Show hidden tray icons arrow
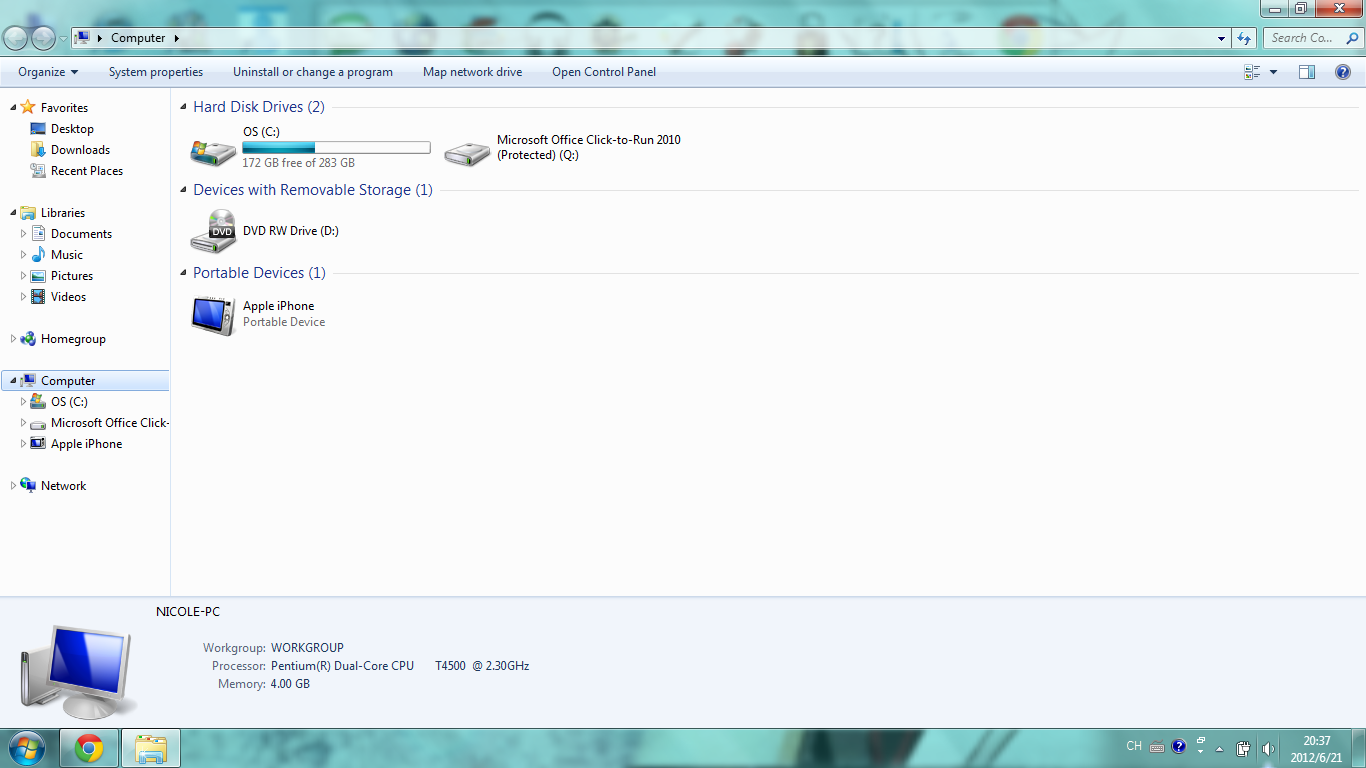 (1219, 748)
